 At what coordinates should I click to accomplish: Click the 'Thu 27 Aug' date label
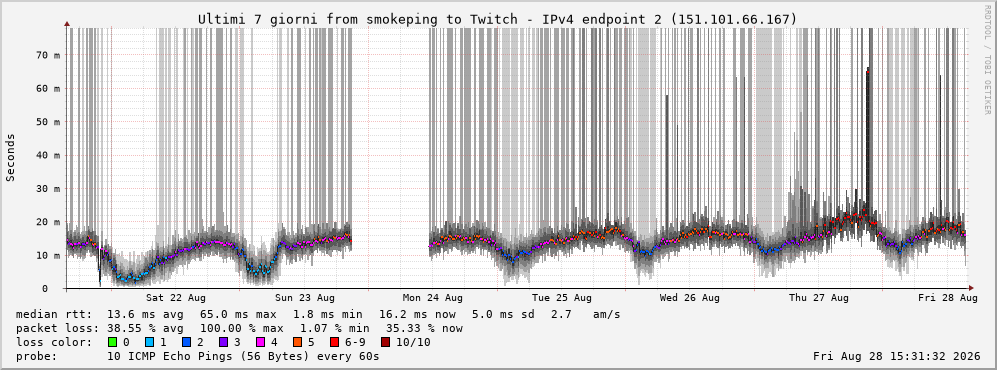pos(819,298)
